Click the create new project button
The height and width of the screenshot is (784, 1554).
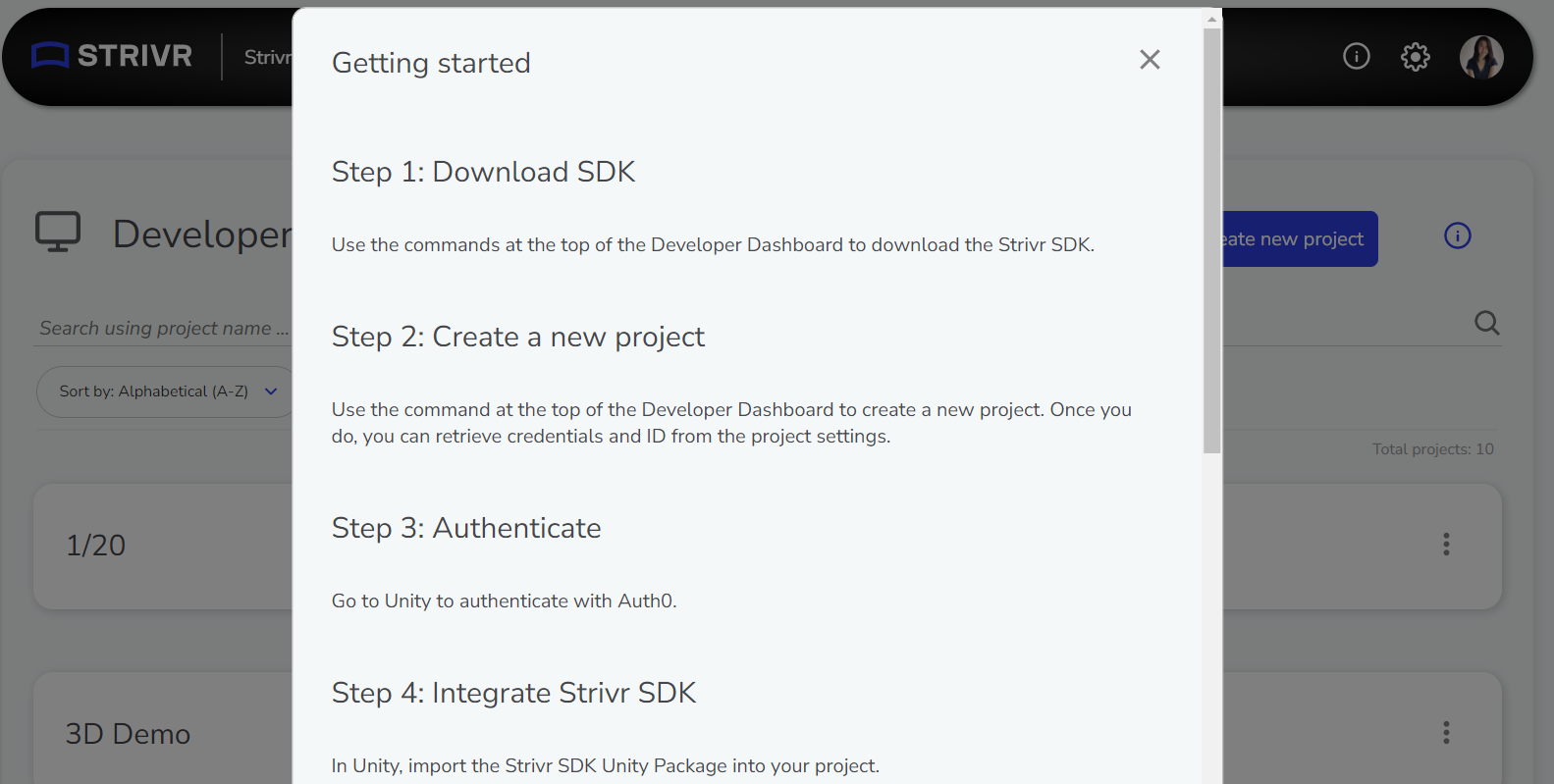[x=1300, y=238]
